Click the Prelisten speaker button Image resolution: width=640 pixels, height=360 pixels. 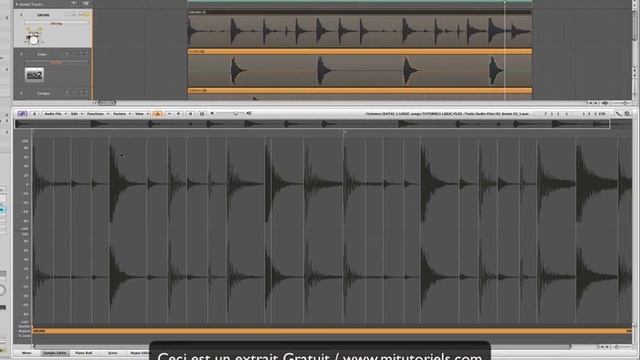tap(190, 114)
